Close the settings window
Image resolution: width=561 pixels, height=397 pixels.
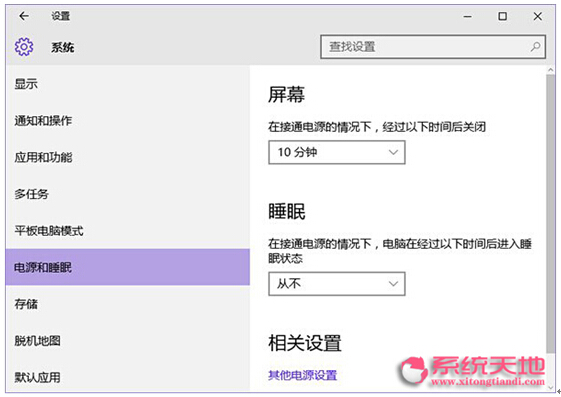coord(538,16)
